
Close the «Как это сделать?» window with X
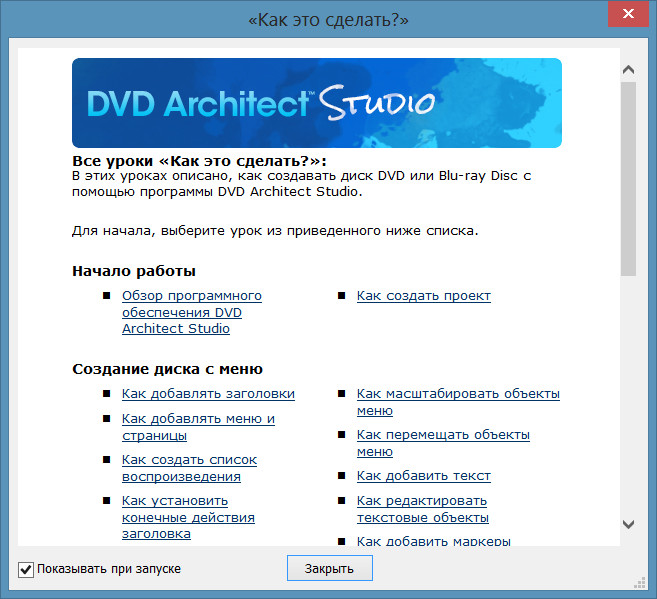628,14
